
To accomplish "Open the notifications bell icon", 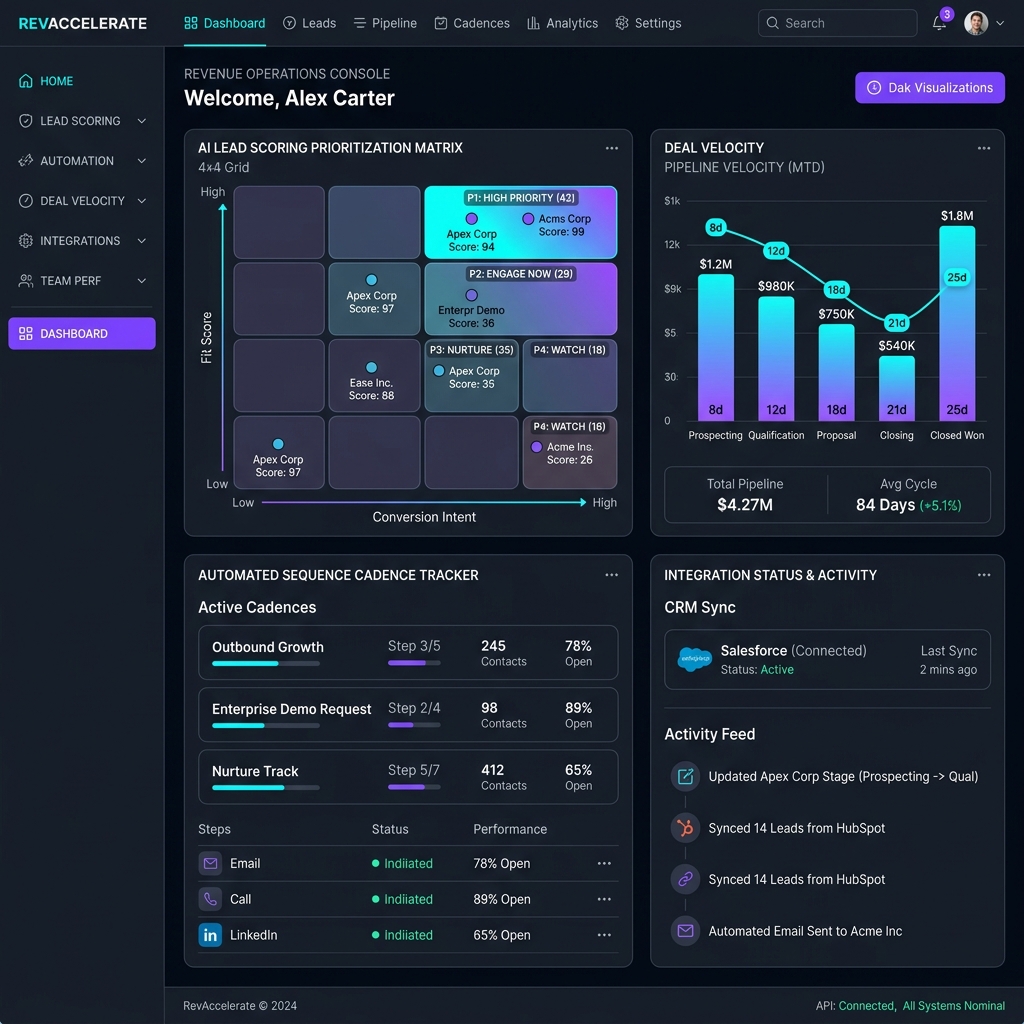I will coord(939,24).
